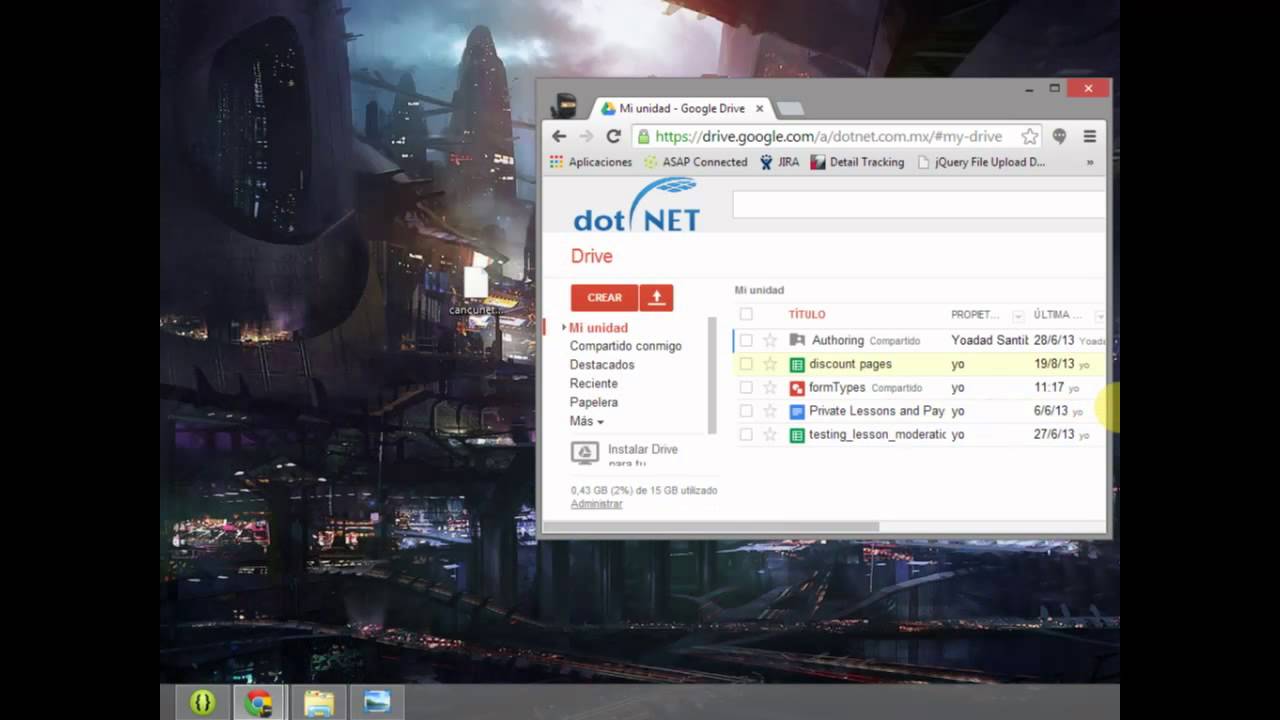
Task: Open File Explorer from the taskbar
Action: [x=319, y=702]
